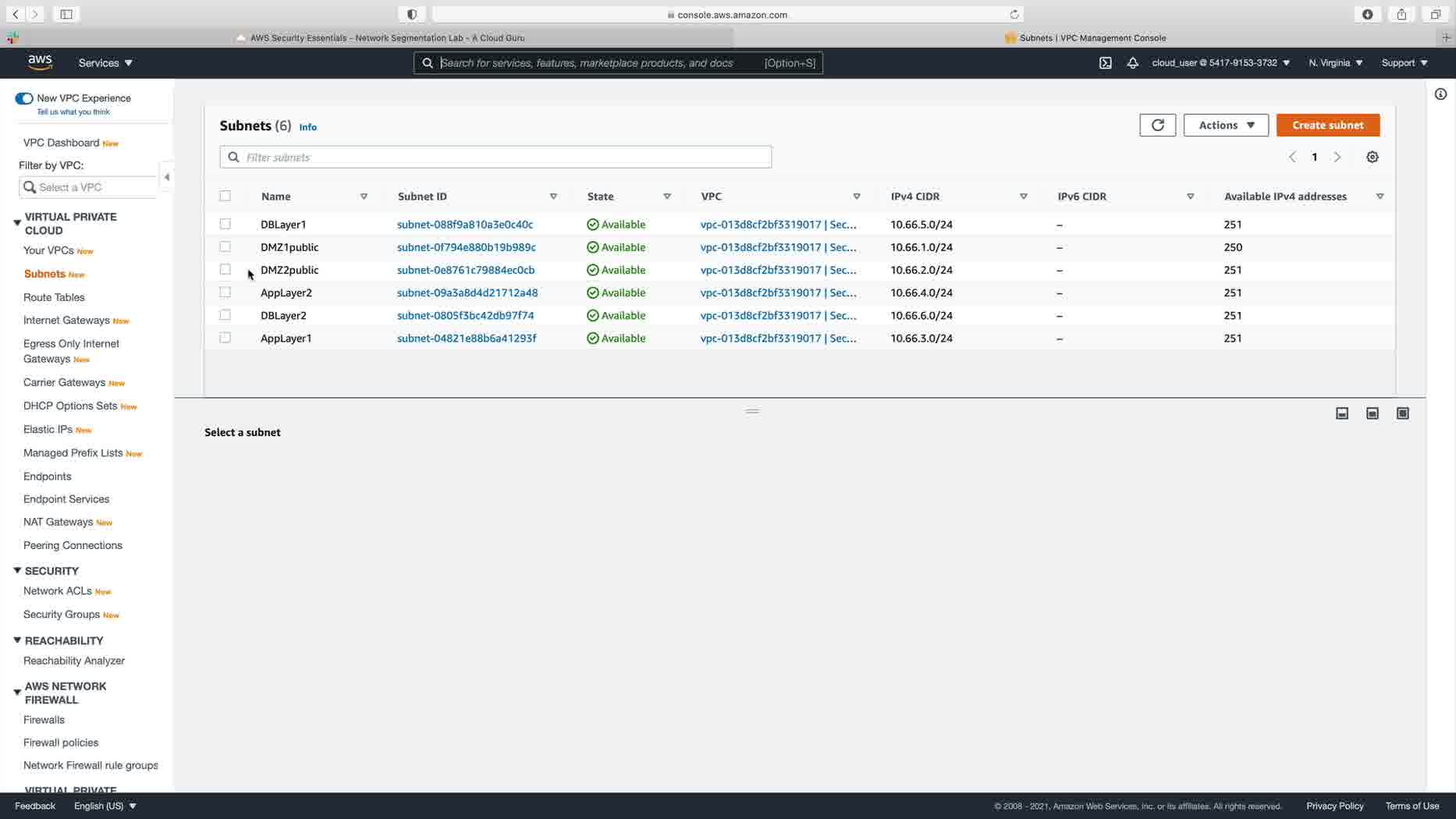Check the AppLayer1 subnet row
This screenshot has height=819, width=1456.
226,337
